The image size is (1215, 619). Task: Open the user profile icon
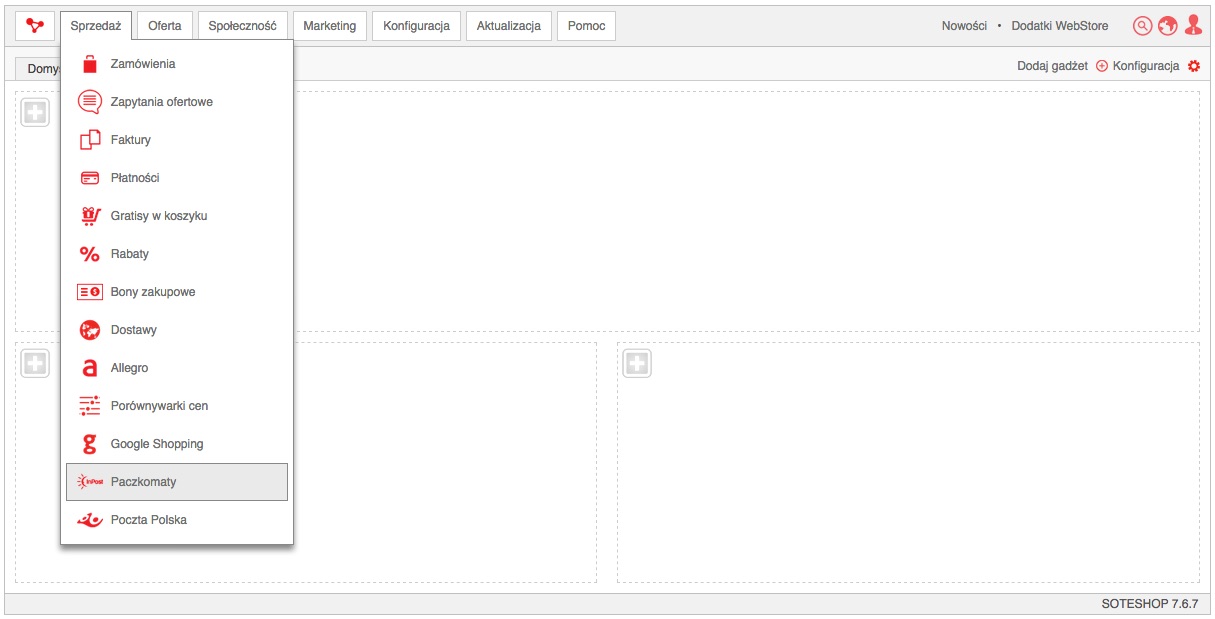[1192, 26]
